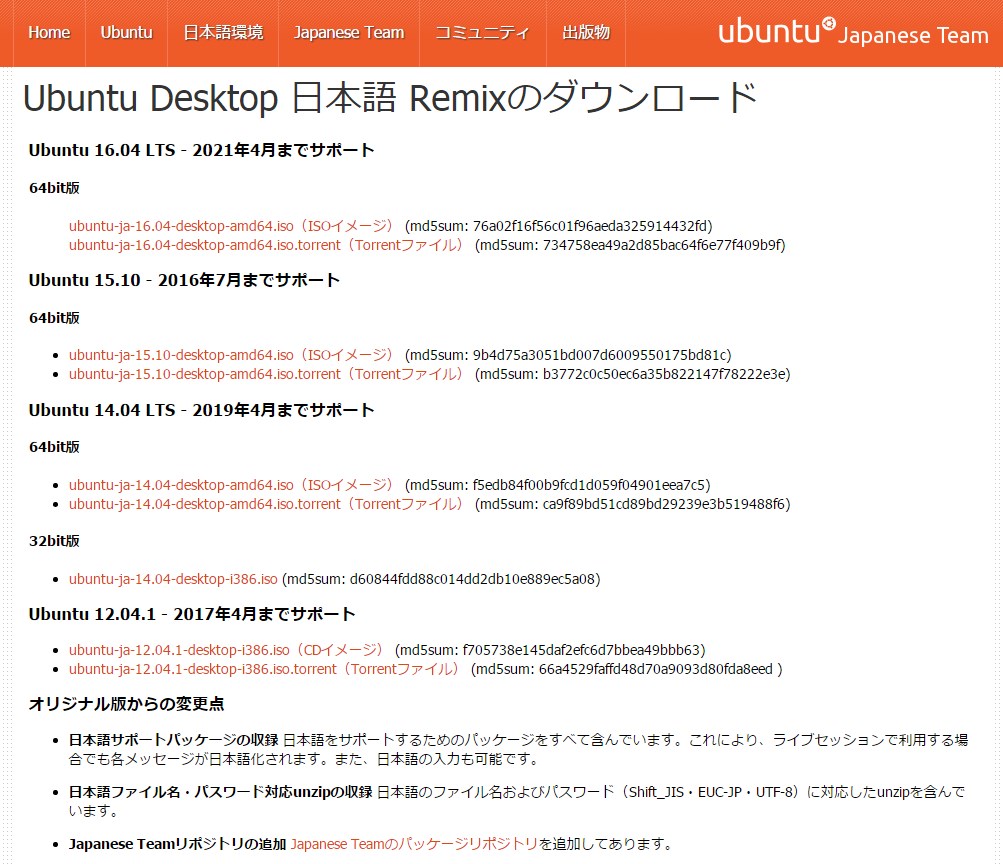Click md5sum f5edb84f00b9fcd1d059f04901eea7c5
Image resolution: width=1003 pixels, height=864 pixels.
(x=589, y=485)
